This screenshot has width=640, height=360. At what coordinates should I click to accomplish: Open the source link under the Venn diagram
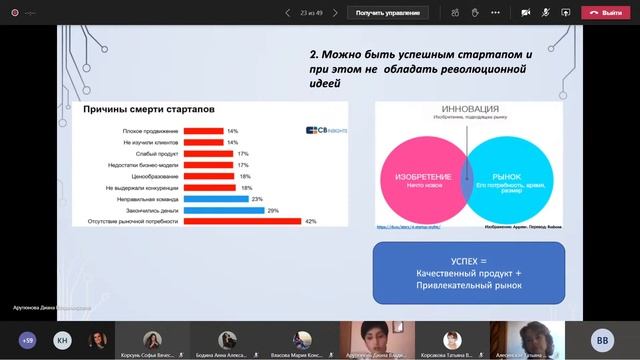408,227
